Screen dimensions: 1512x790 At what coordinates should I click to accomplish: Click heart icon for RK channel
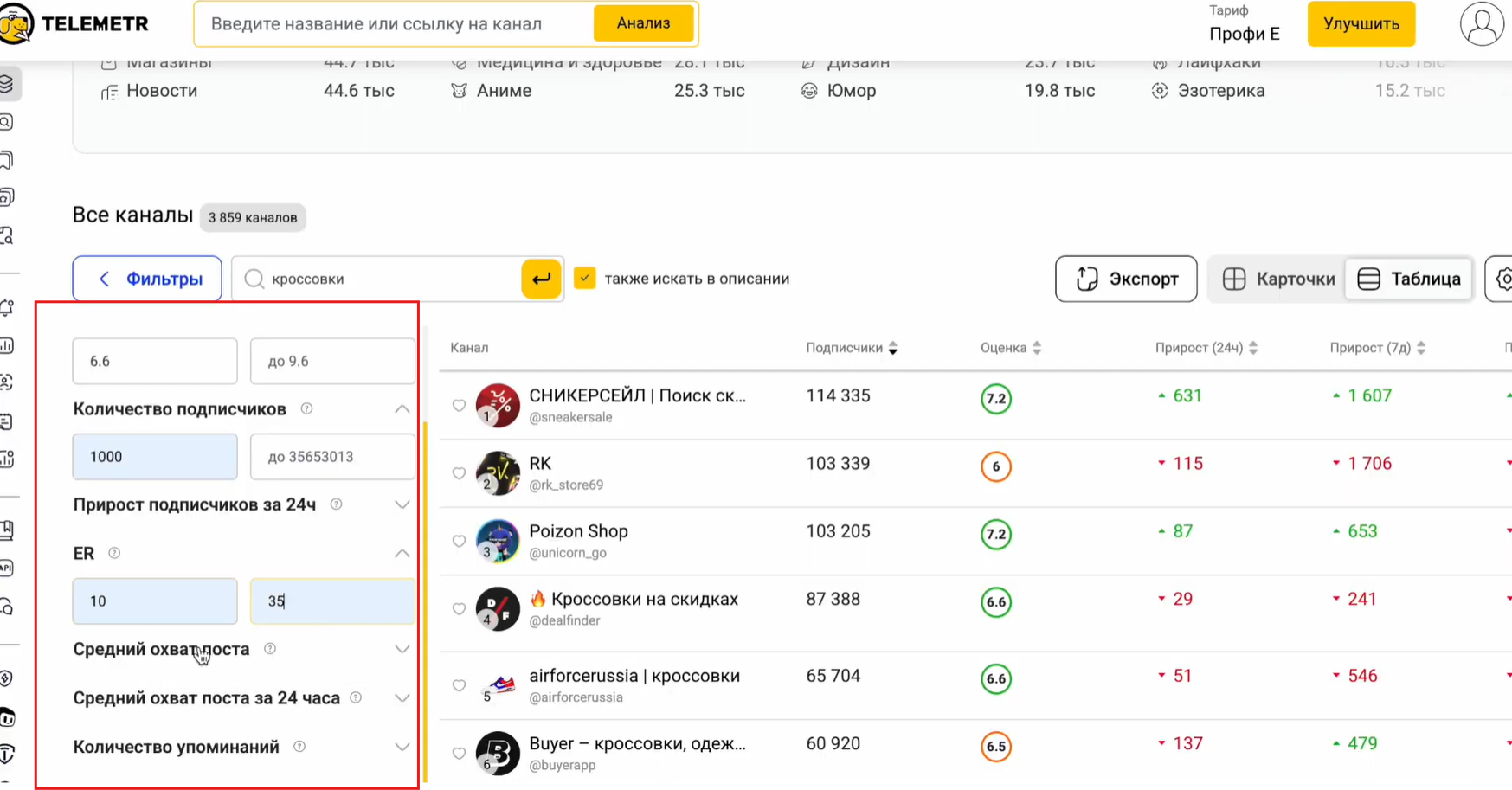(459, 473)
